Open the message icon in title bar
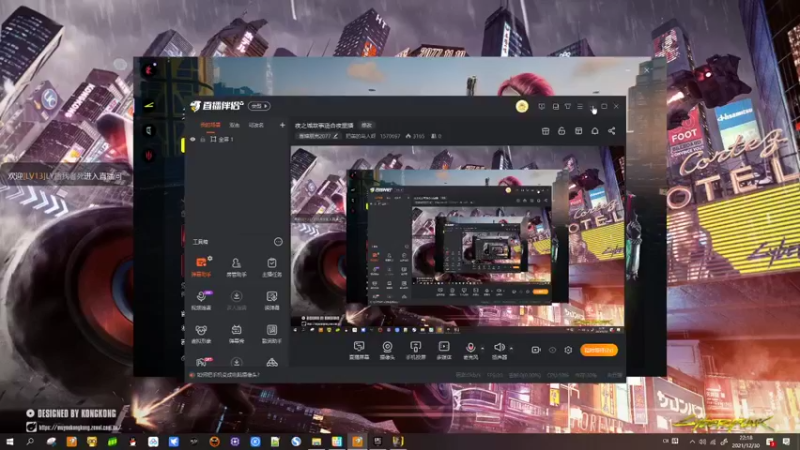This screenshot has height=450, width=800. point(541,106)
